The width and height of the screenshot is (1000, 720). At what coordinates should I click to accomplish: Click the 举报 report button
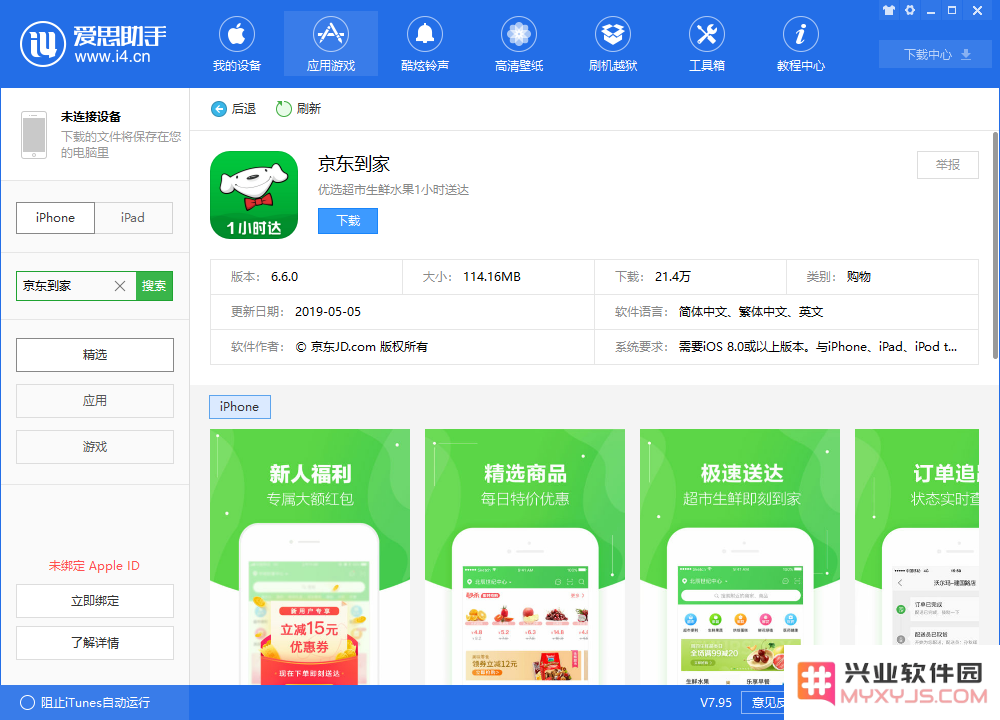coord(948,165)
